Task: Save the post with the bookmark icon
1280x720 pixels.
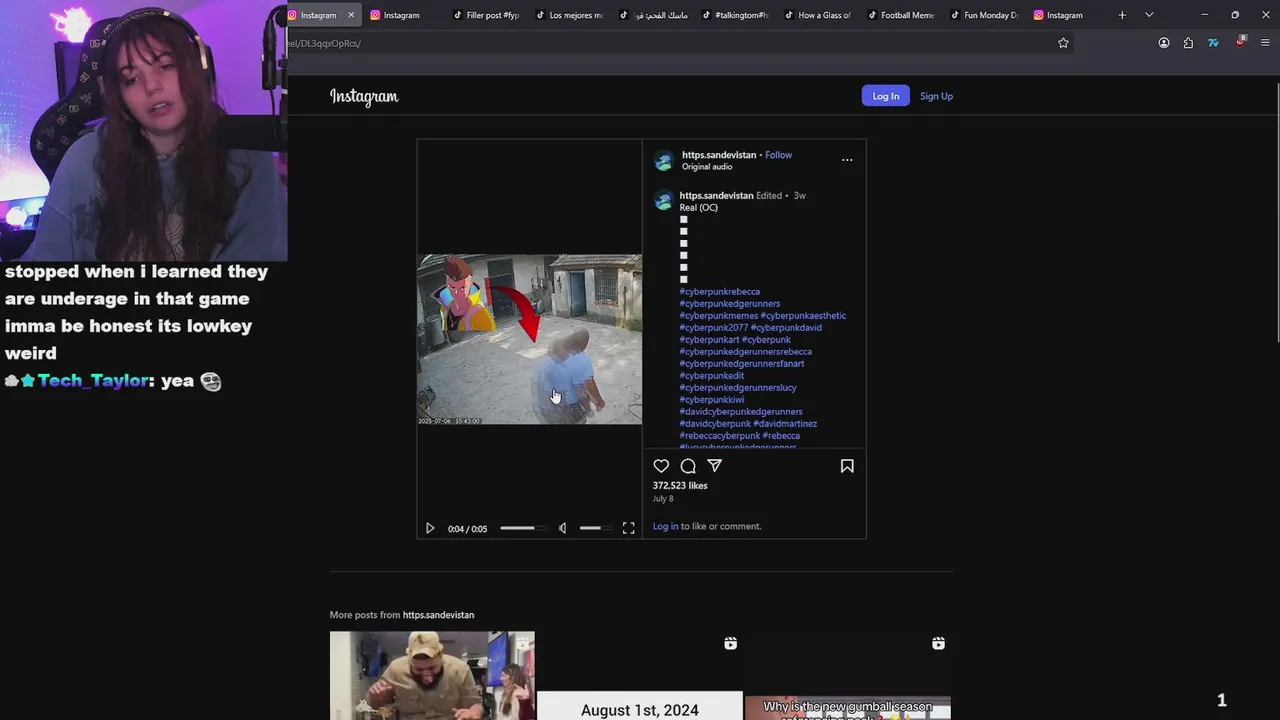Action: pos(847,466)
